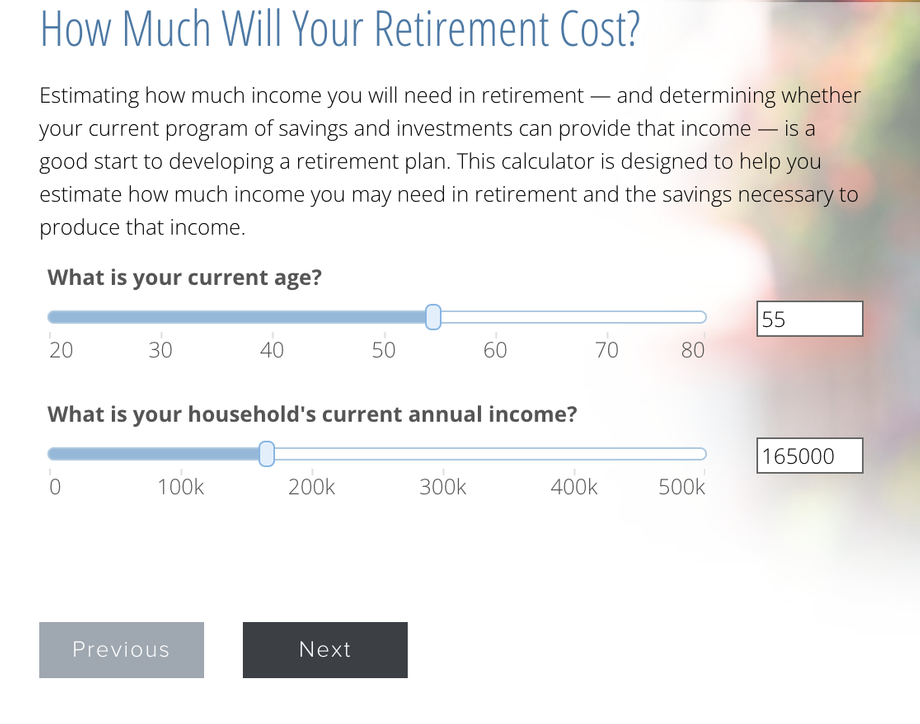Set age slider at the 30 mark
This screenshot has width=920, height=724.
(161, 317)
